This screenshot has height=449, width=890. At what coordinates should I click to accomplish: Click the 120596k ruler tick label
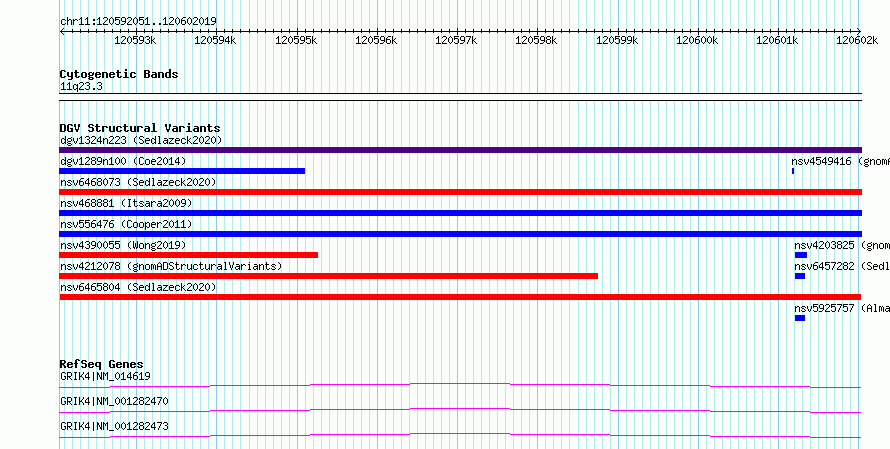point(376,40)
